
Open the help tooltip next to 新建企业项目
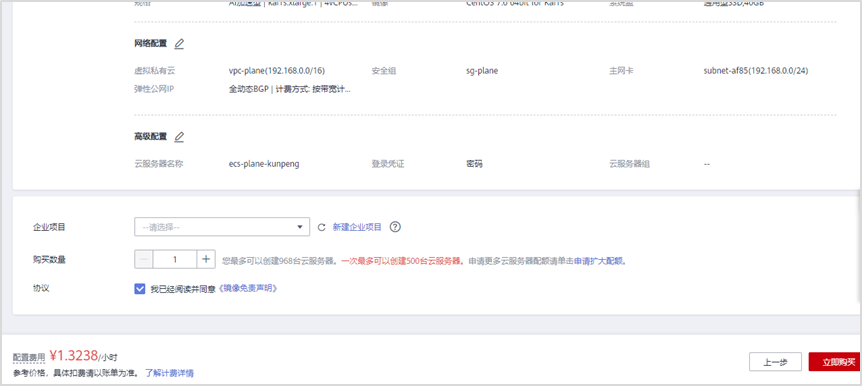(x=395, y=227)
